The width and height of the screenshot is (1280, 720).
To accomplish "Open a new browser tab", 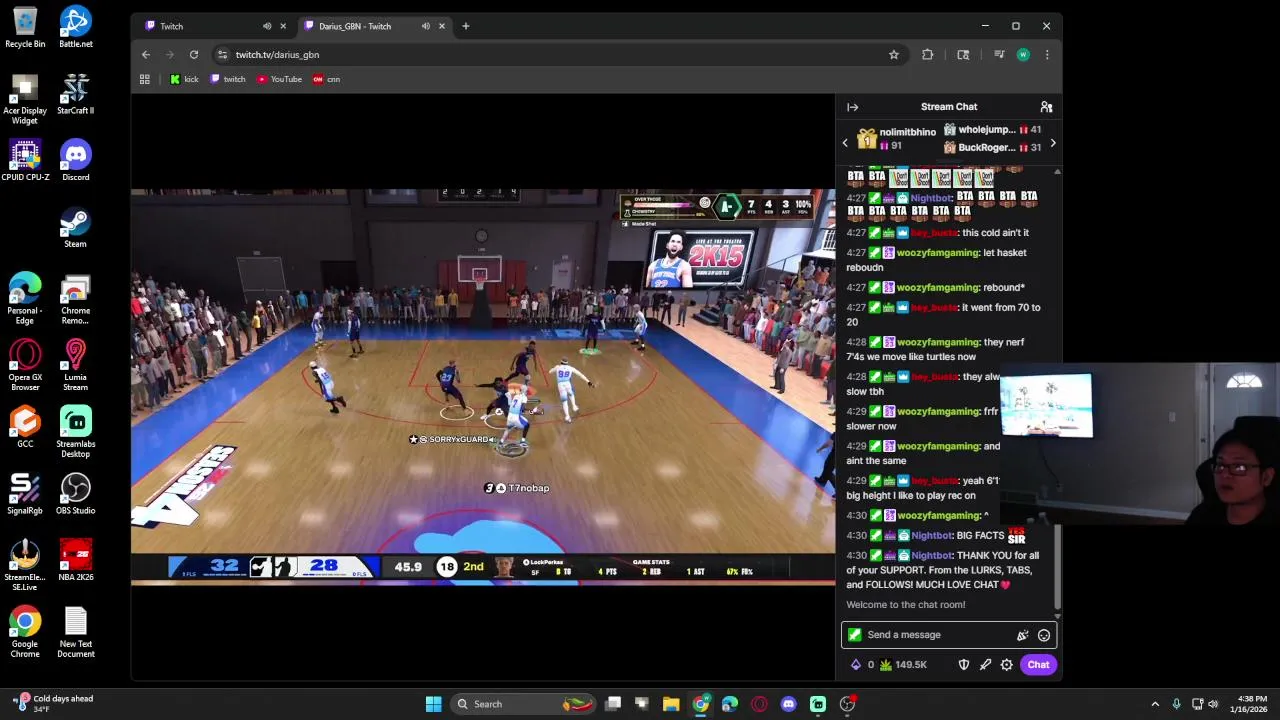I will point(466,26).
